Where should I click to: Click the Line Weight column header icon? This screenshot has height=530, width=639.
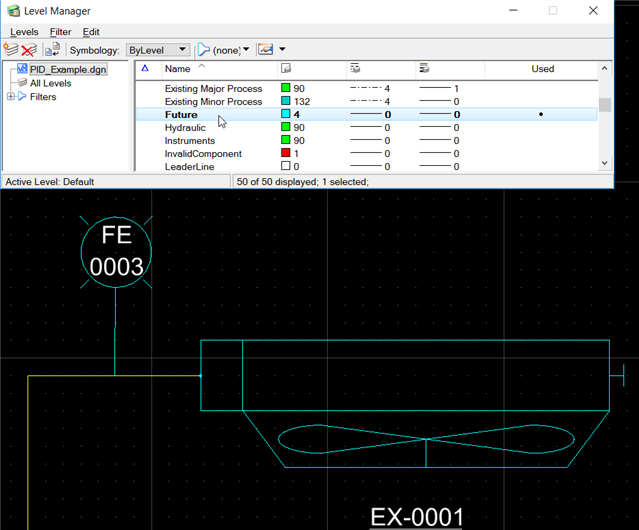424,69
